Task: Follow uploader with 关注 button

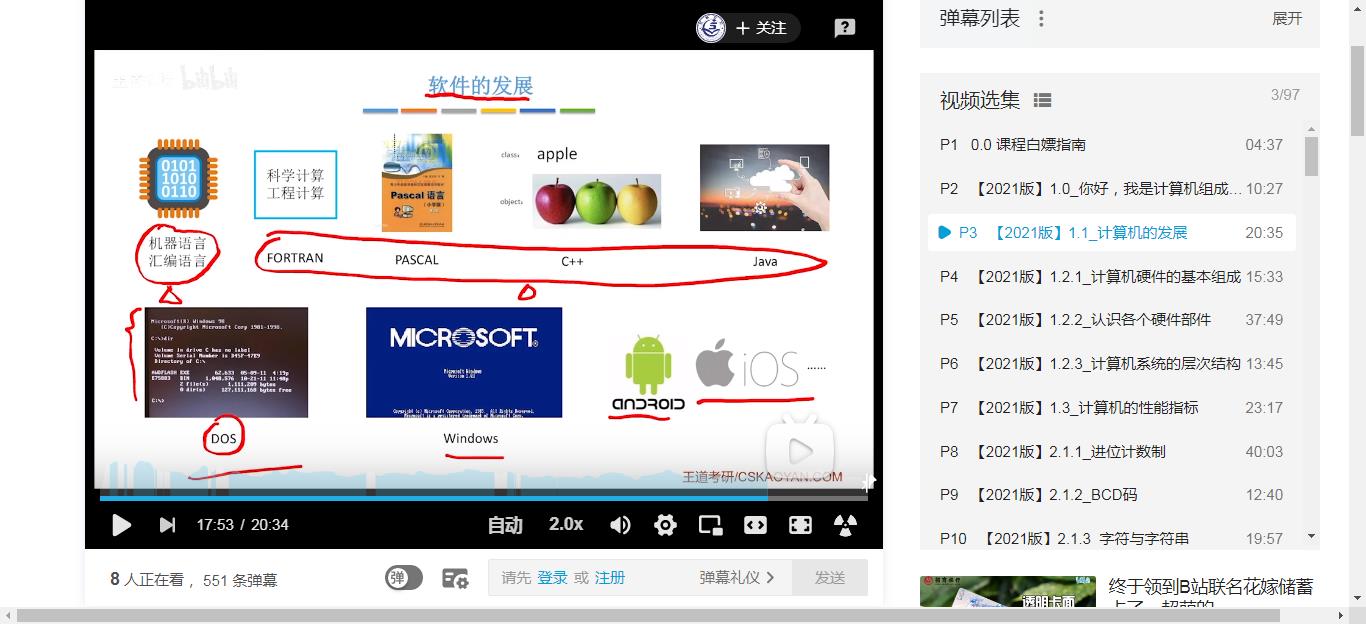Action: (762, 28)
